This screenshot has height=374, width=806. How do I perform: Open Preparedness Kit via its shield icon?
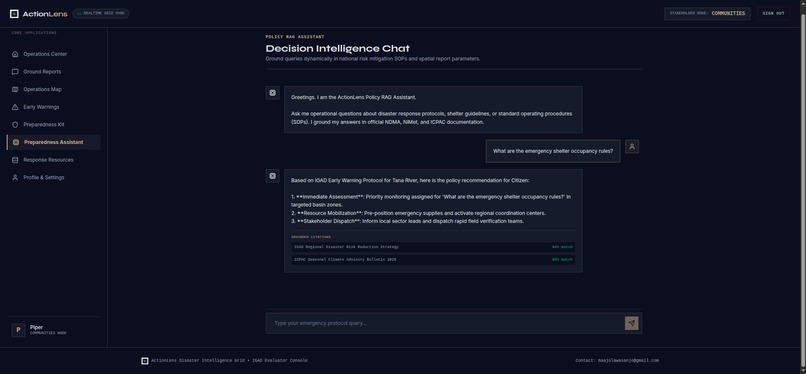[15, 125]
